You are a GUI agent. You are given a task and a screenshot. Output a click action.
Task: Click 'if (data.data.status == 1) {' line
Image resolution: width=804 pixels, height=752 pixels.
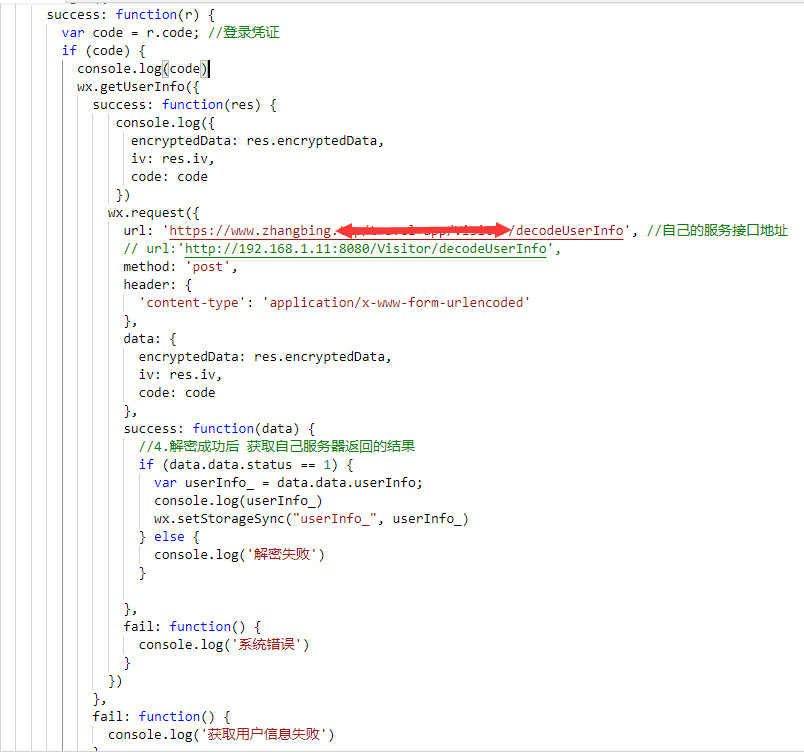point(246,465)
